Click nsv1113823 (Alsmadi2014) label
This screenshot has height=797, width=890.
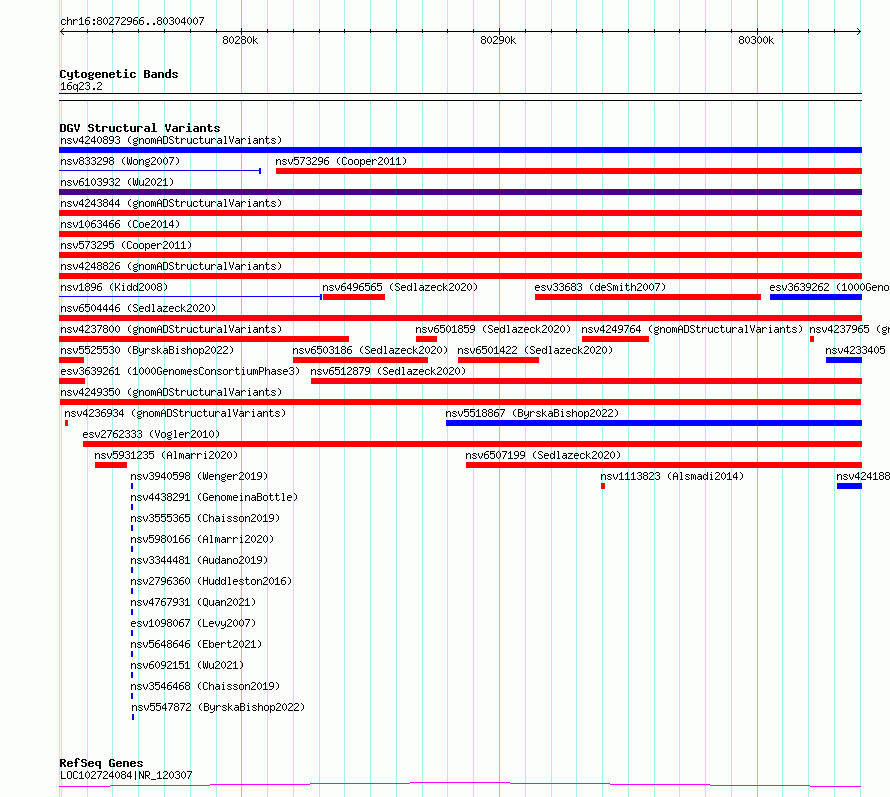click(673, 476)
